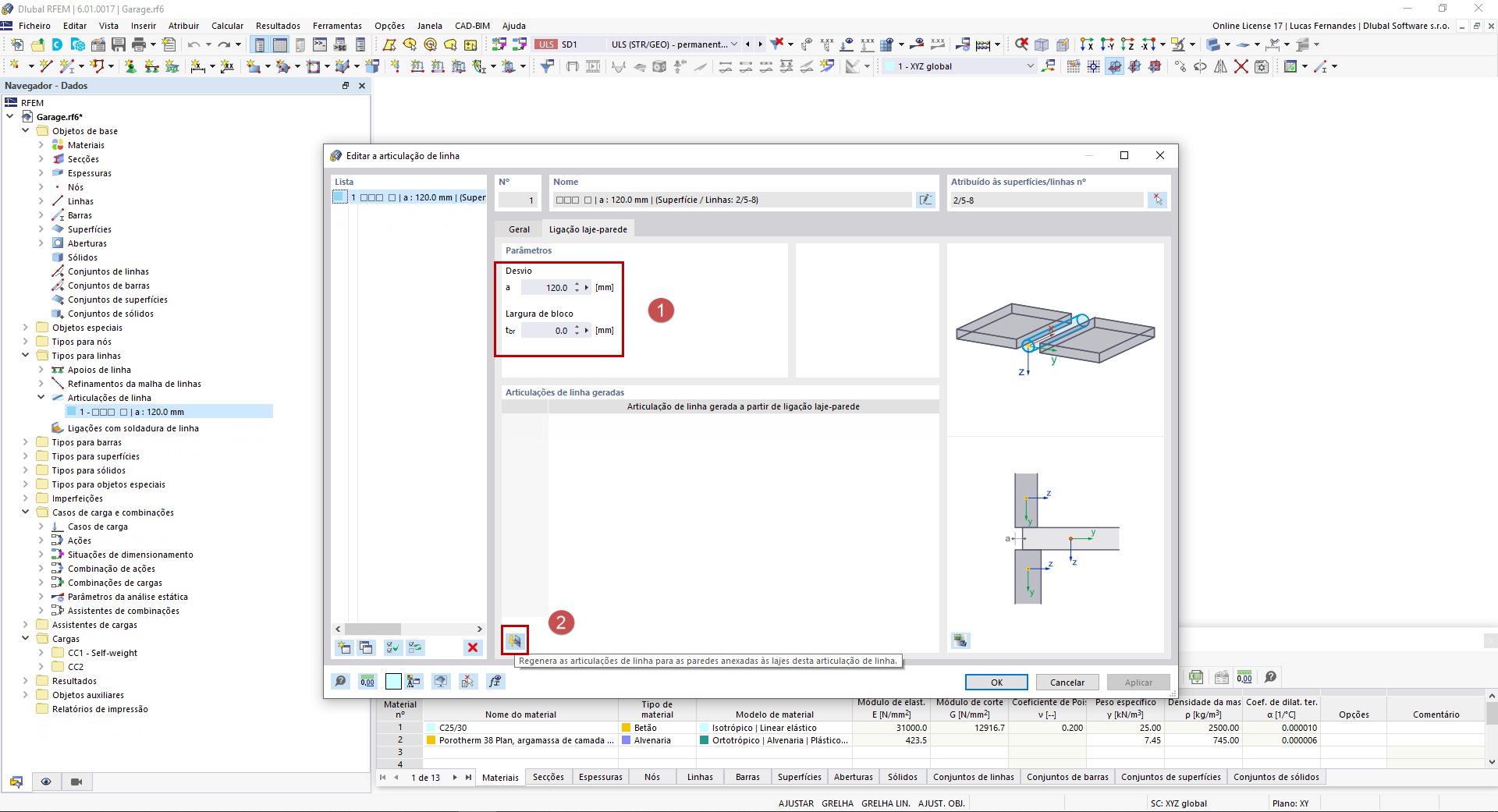The width and height of the screenshot is (1498, 812).
Task: Open the Calcular menu
Action: tap(227, 26)
